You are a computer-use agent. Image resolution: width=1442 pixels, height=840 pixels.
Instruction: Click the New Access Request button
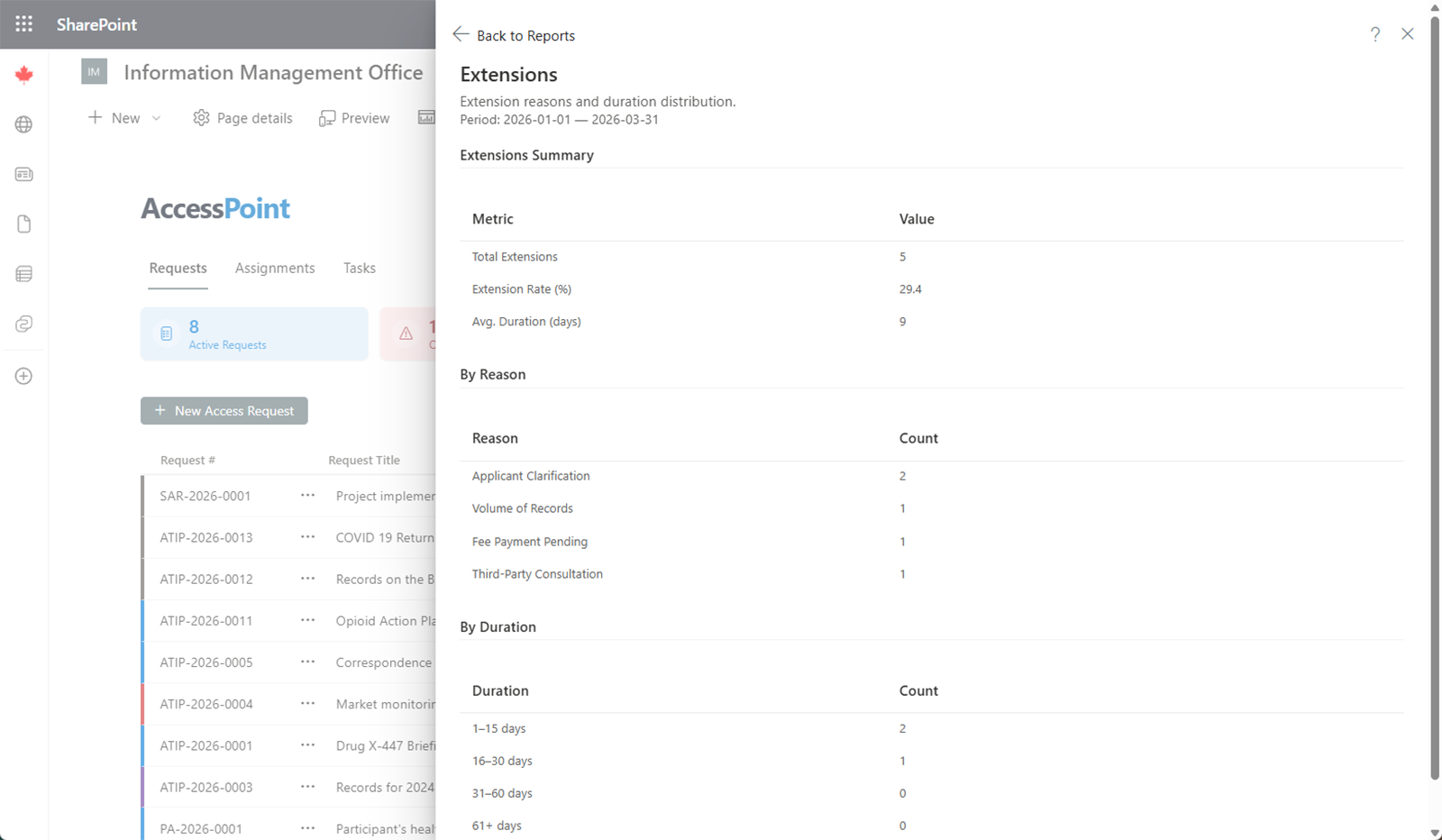[224, 411]
